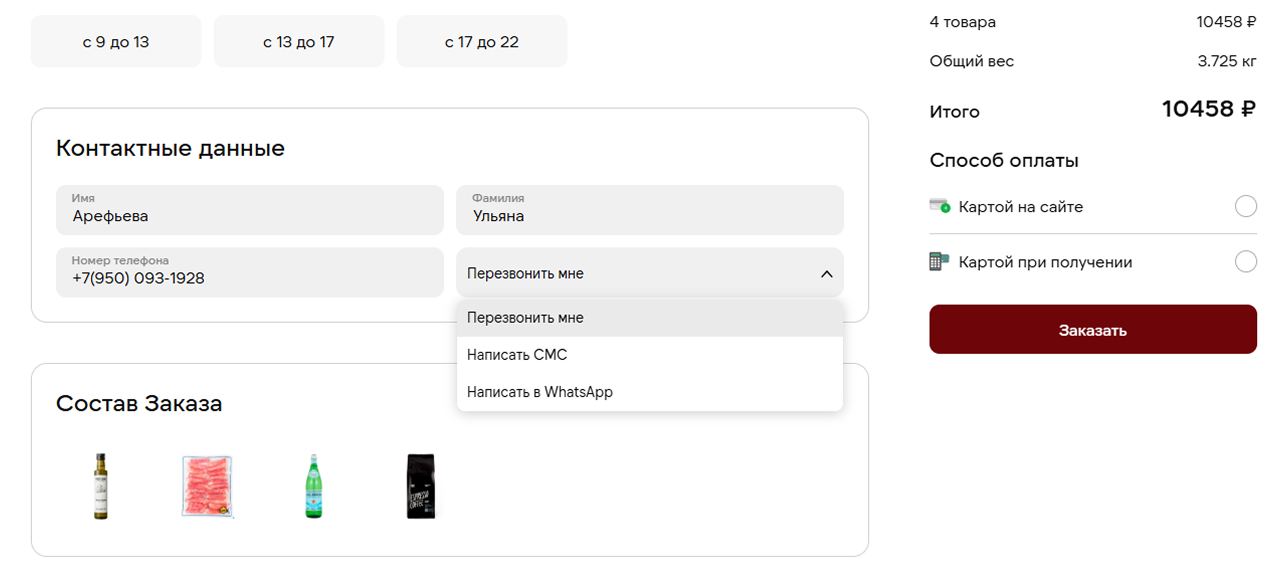This screenshot has width=1281, height=578.
Task: Click the POS terminal icon for card on delivery
Action: pyautogui.click(x=939, y=262)
